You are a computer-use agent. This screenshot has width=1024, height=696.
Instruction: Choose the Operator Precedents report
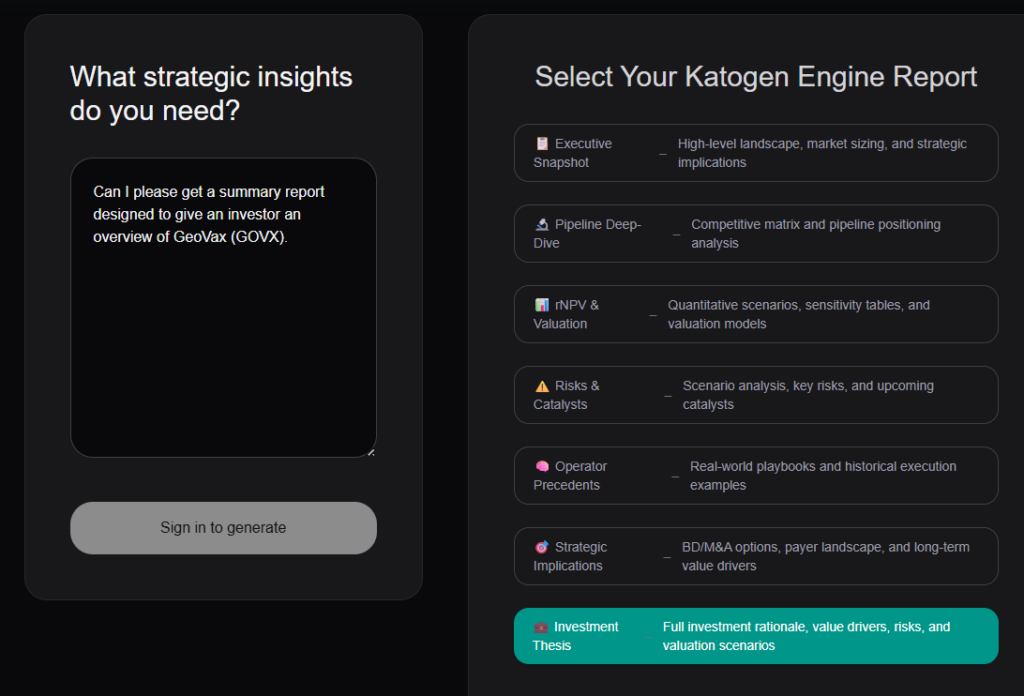tap(756, 476)
